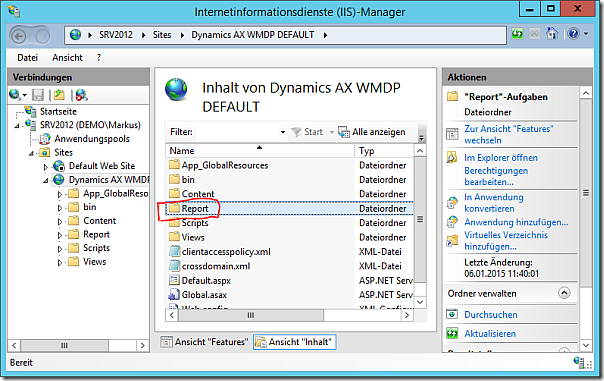
Task: Click the Help dropdown arrow
Action: point(586,34)
